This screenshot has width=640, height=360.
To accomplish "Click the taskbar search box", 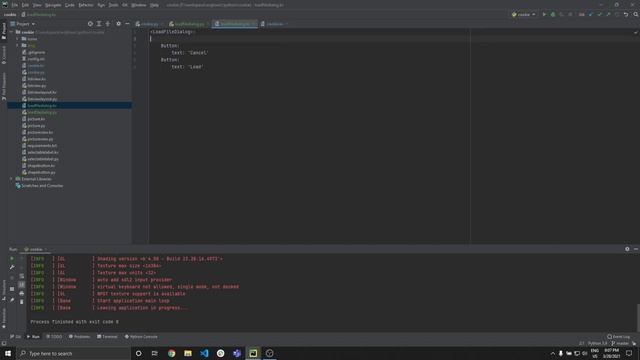I will pos(73,353).
